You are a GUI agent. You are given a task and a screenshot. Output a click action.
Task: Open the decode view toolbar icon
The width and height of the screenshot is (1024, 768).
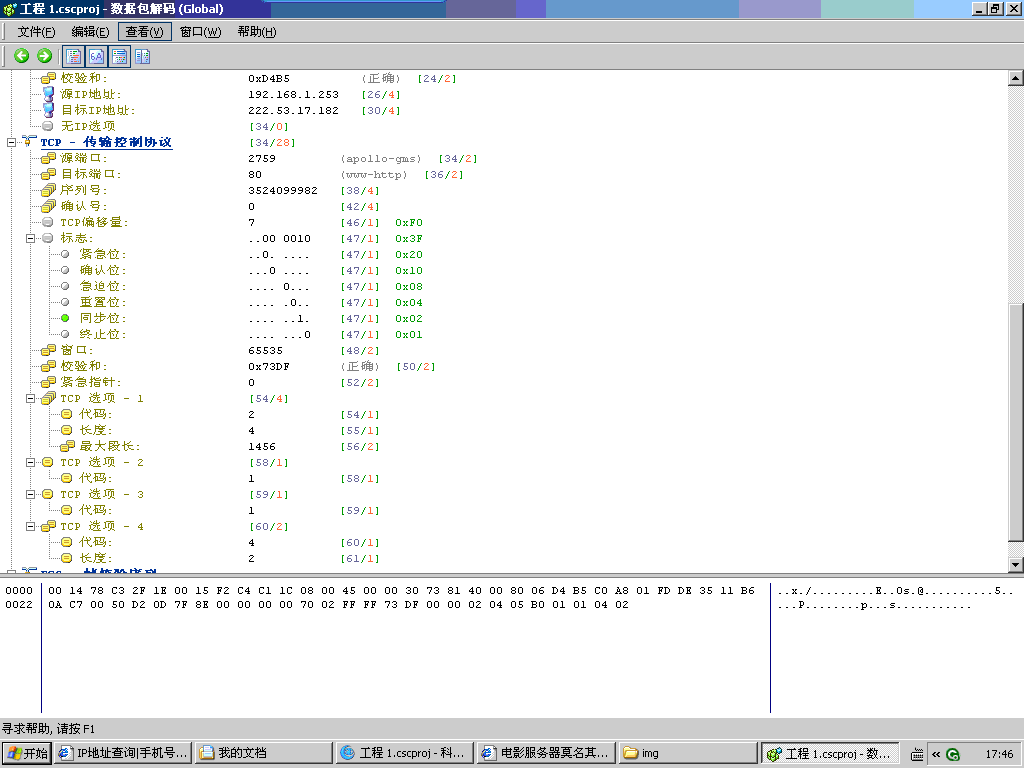coord(73,56)
